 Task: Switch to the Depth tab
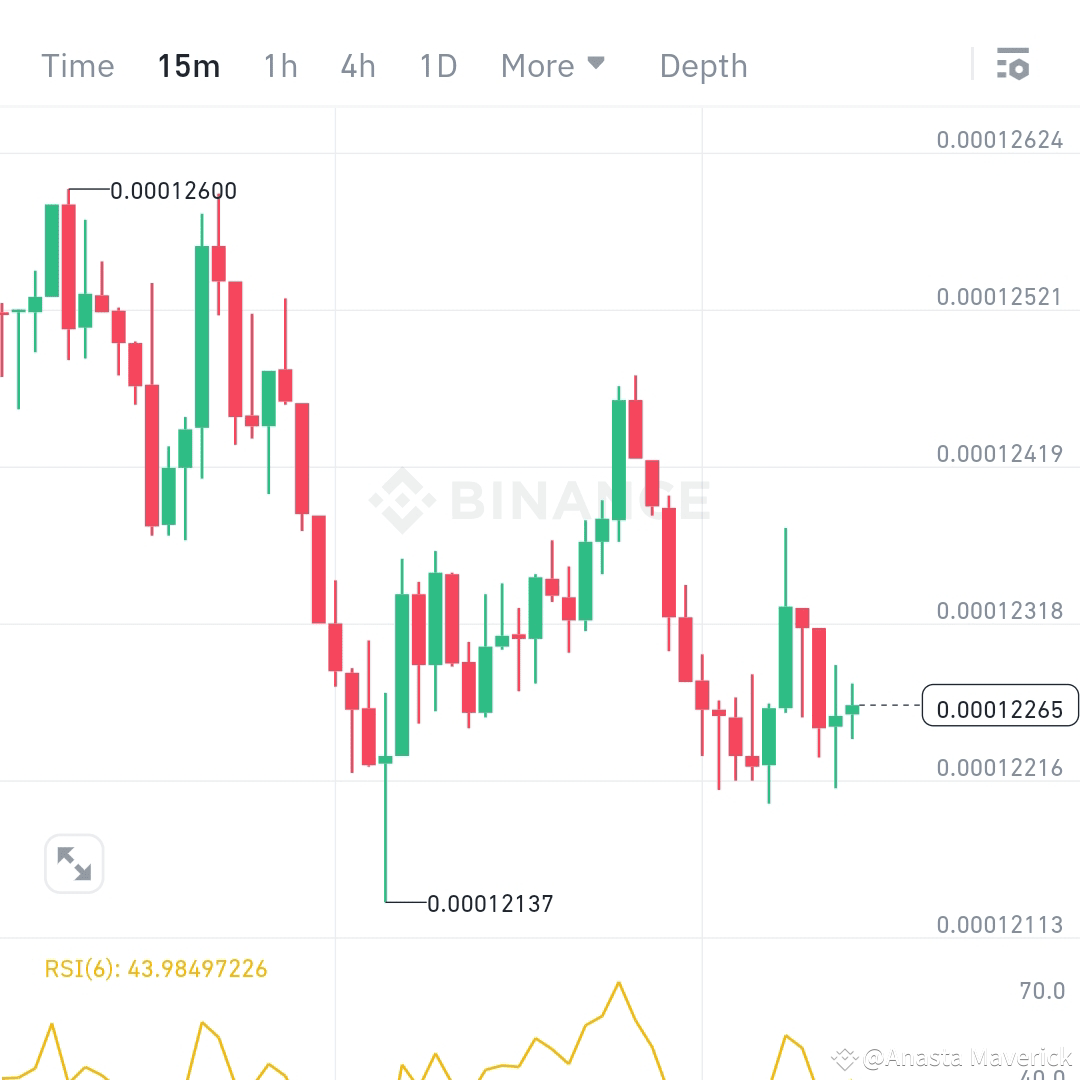coord(703,65)
